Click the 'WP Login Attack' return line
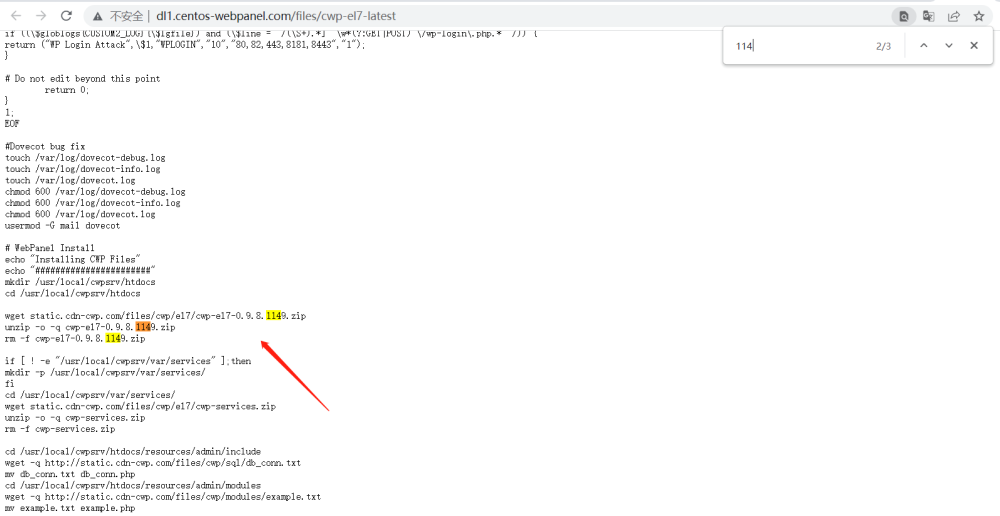The width and height of the screenshot is (1000, 516). tap(185, 45)
